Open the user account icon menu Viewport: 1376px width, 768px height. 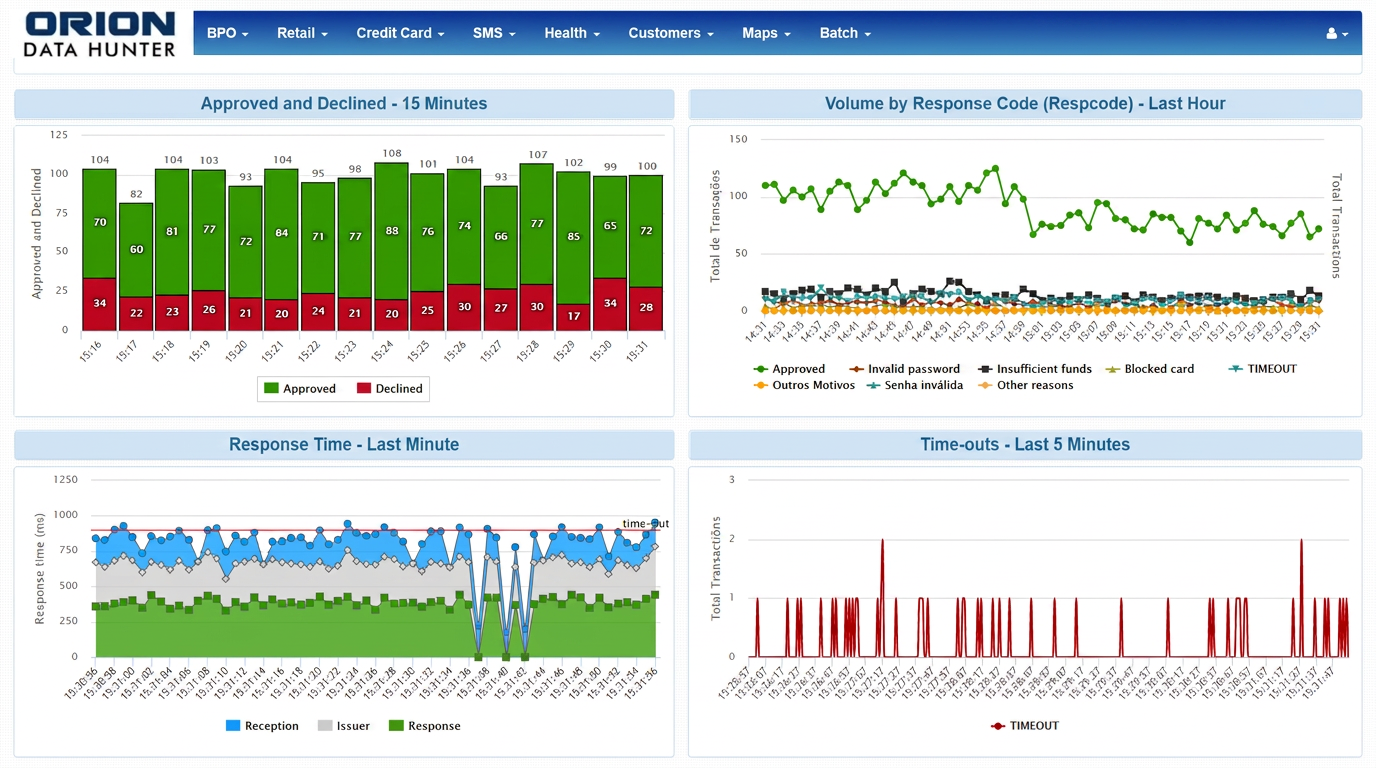pyautogui.click(x=1337, y=33)
